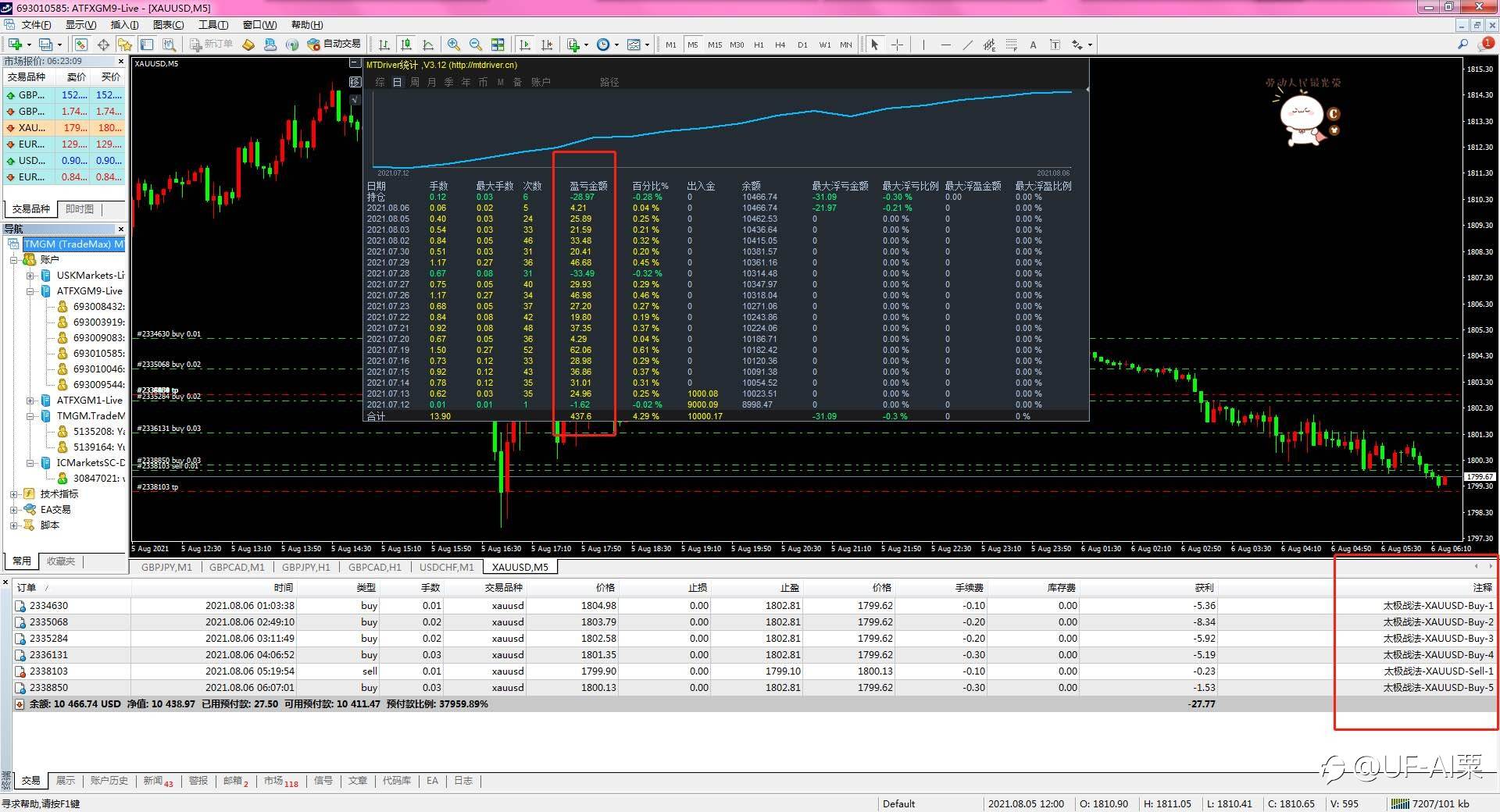This screenshot has width=1500, height=812.
Task: Pick the trendline drawing tool
Action: click(967, 45)
